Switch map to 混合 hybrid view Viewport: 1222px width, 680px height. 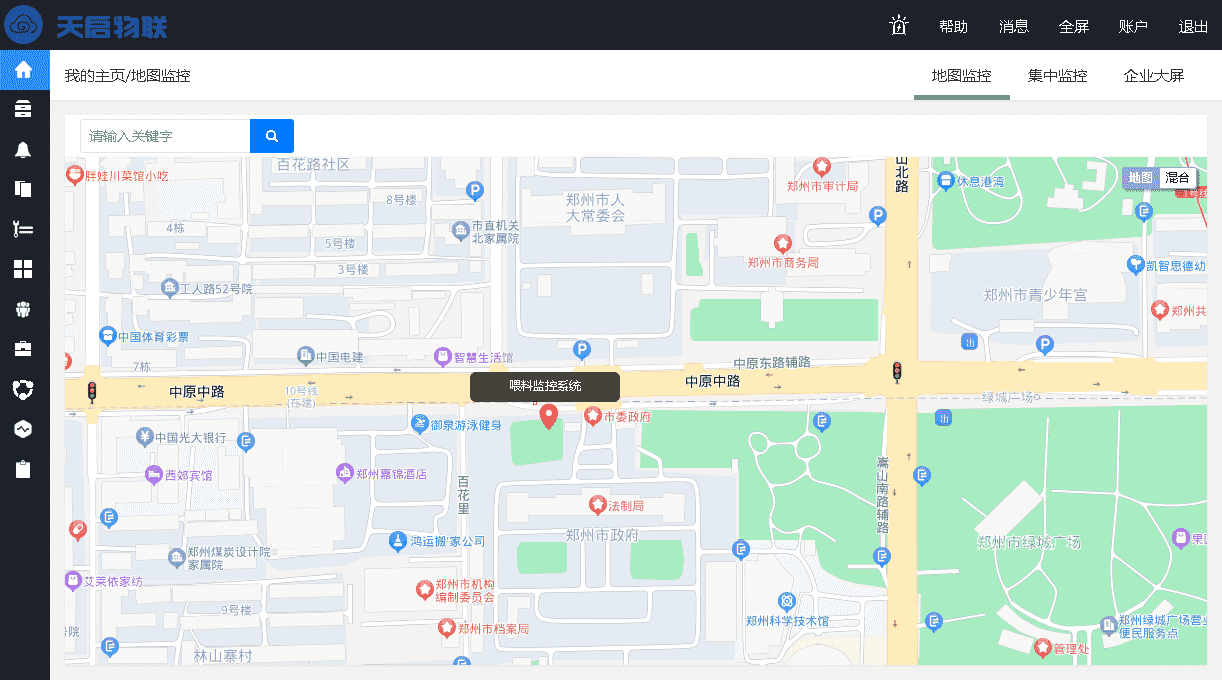point(1177,178)
